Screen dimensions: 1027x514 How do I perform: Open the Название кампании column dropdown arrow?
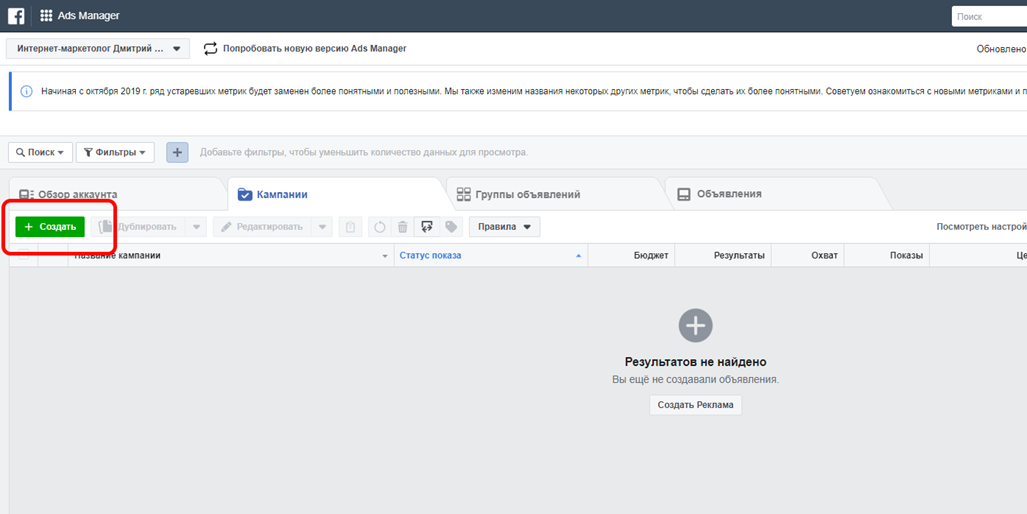385,256
